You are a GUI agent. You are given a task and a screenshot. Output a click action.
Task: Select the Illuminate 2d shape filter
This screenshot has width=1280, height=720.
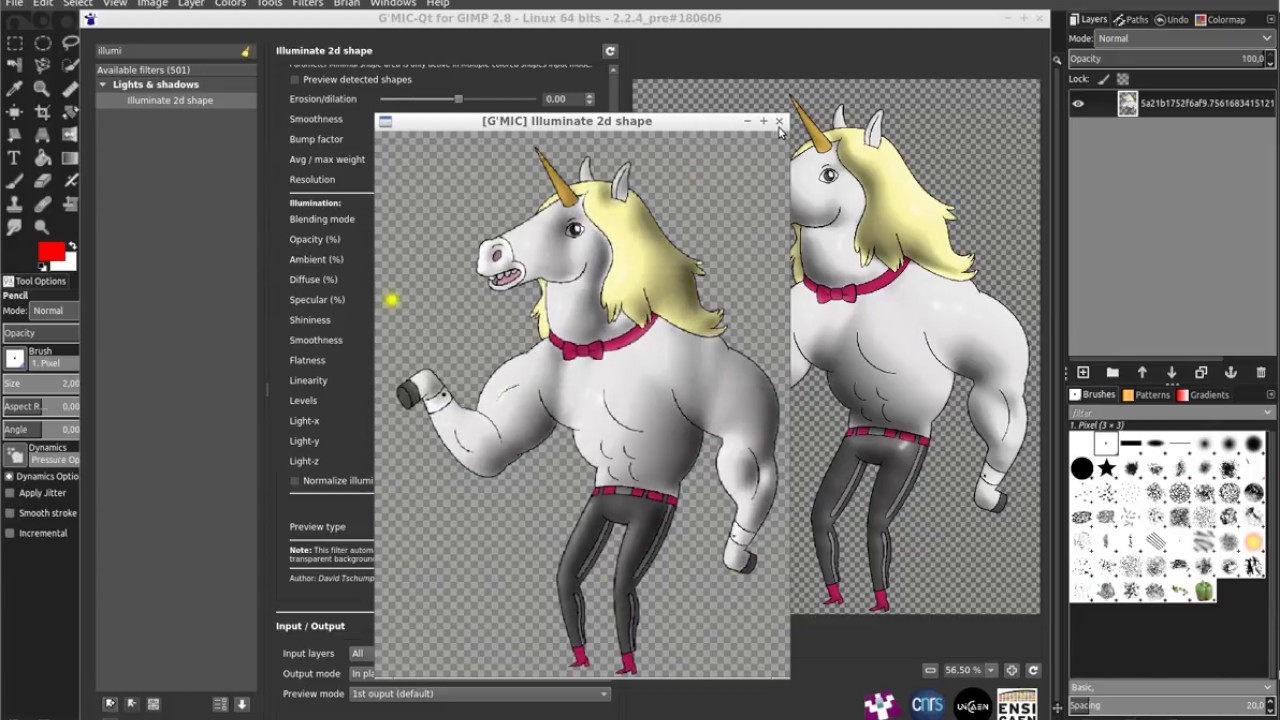(x=170, y=100)
